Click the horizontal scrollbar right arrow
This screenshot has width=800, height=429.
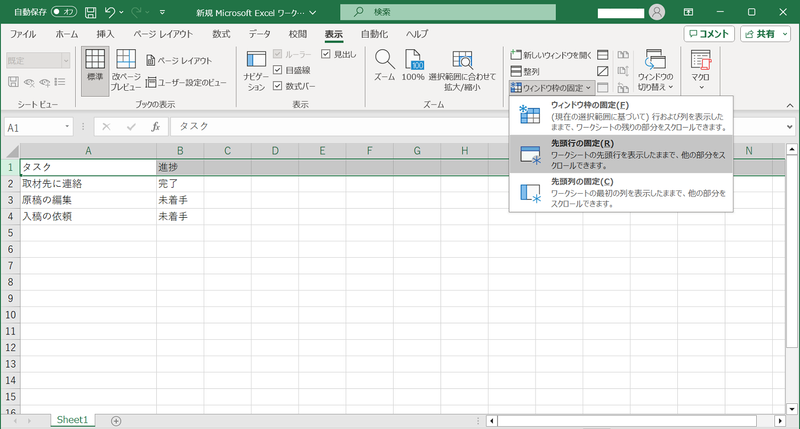(x=780, y=421)
